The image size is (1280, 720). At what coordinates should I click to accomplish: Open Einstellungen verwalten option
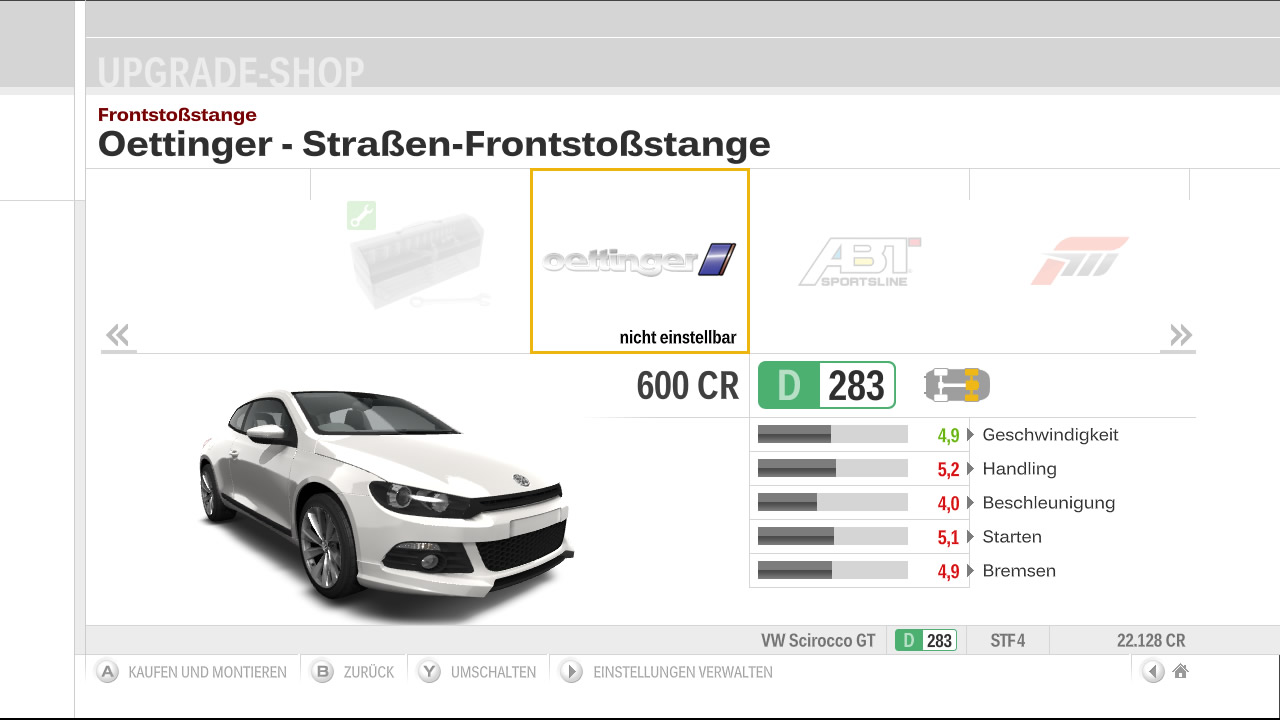(x=666, y=672)
